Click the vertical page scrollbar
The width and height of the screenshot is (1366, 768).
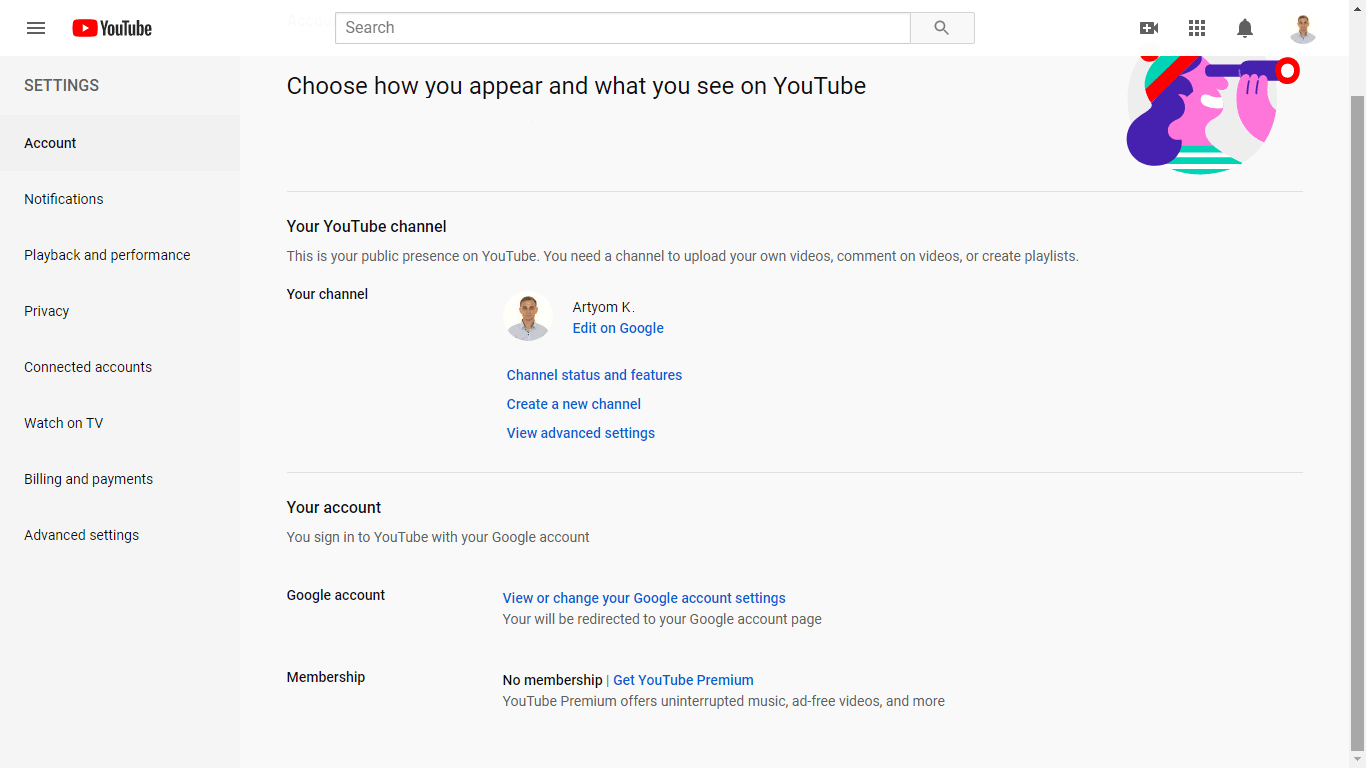[x=1357, y=400]
